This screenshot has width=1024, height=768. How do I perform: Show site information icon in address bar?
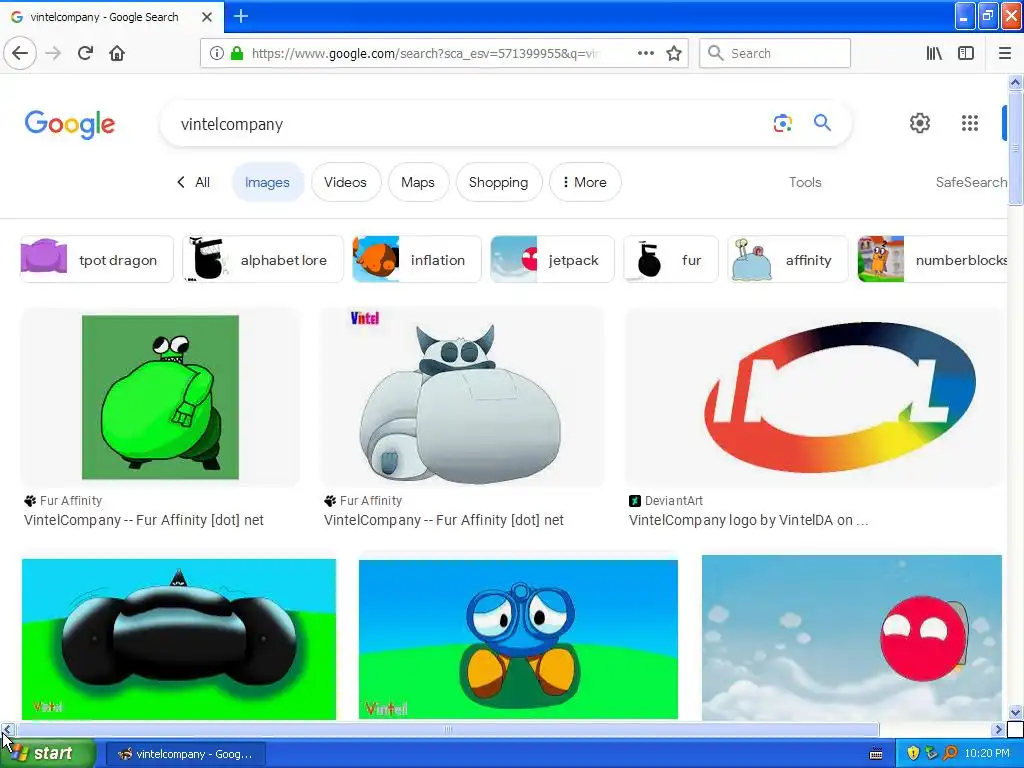pos(216,53)
